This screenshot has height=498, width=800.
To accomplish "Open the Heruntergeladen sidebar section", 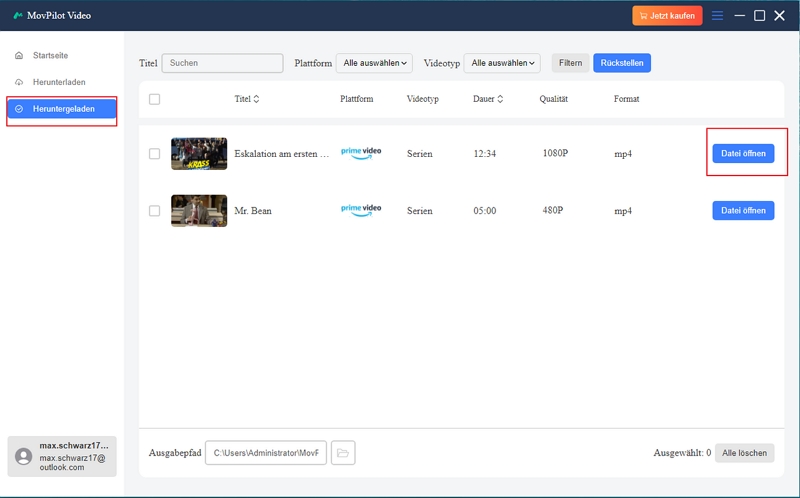I will click(x=62, y=109).
